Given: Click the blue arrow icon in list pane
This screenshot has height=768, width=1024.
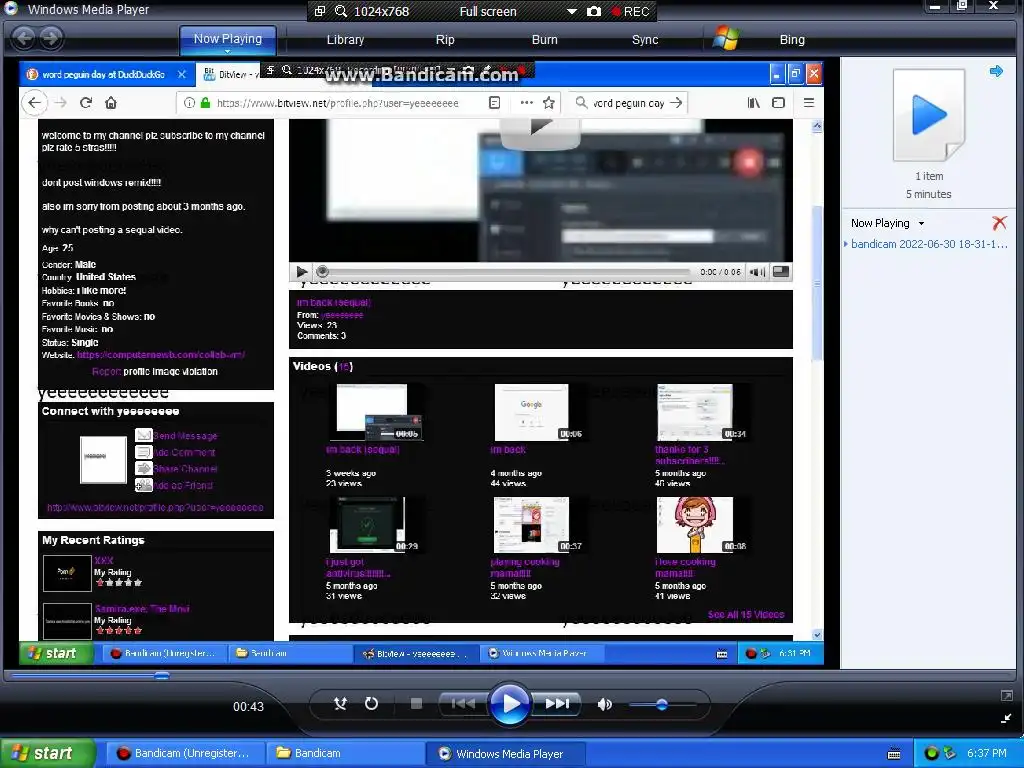Looking at the screenshot, I should click(996, 71).
